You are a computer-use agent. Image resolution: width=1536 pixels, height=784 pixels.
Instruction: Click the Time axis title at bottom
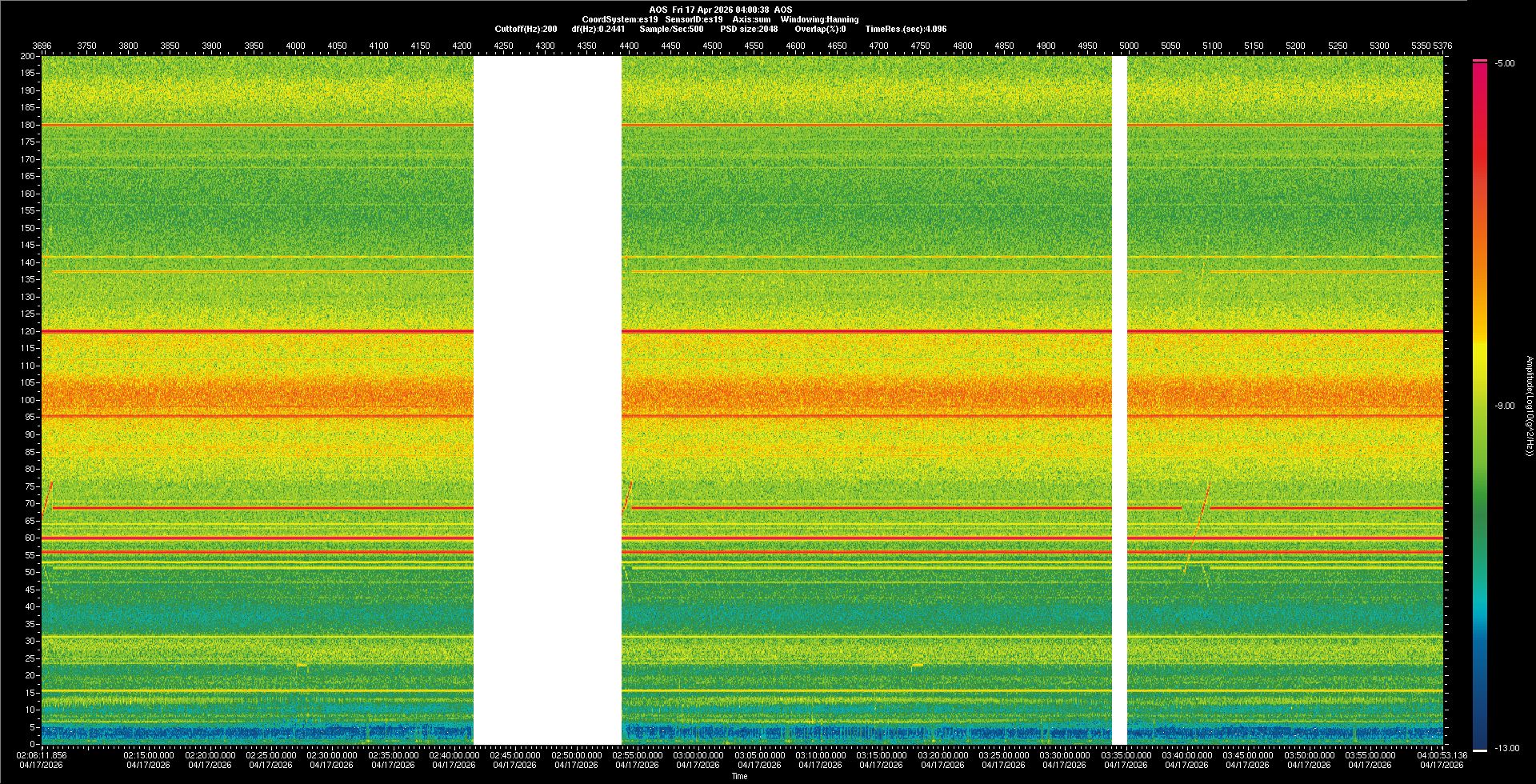point(739,776)
